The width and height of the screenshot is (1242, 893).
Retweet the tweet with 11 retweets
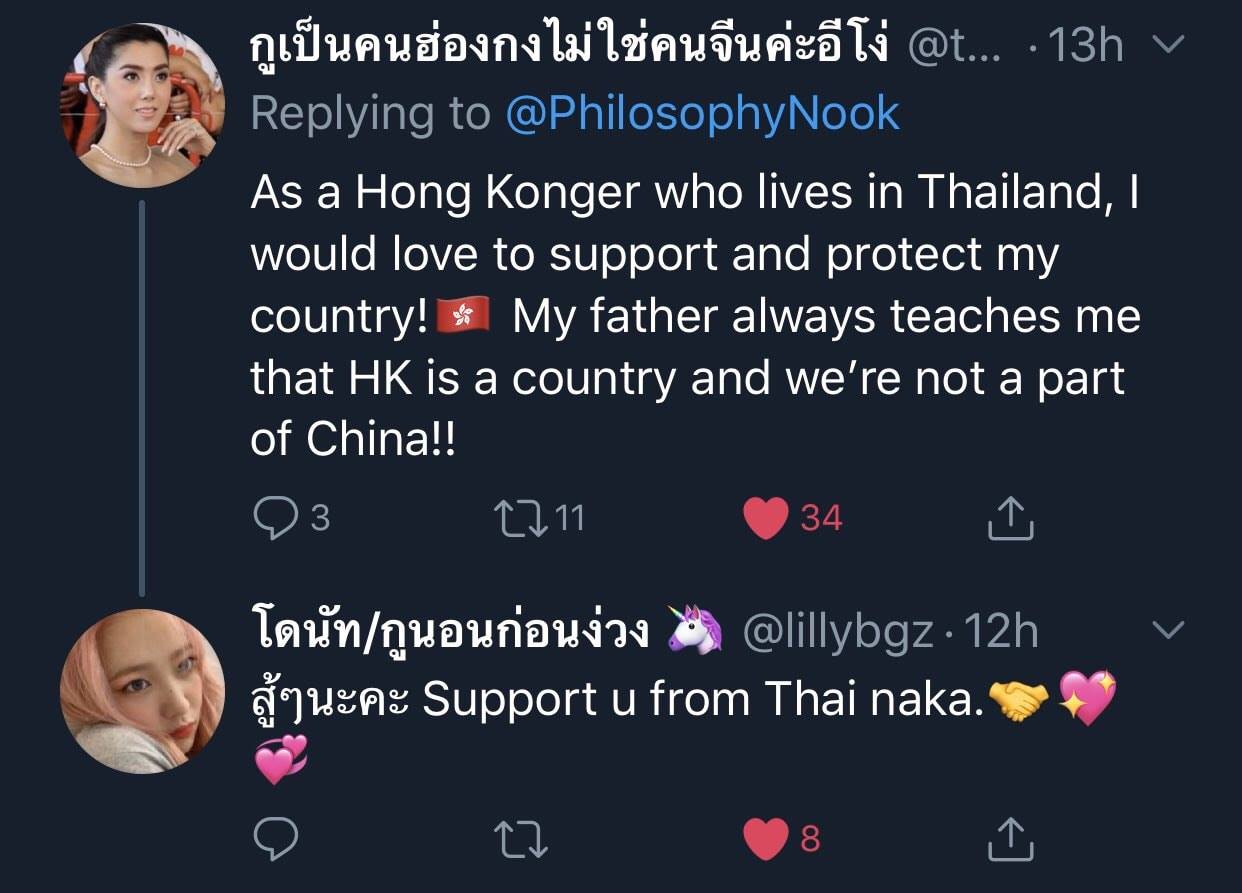coord(520,518)
